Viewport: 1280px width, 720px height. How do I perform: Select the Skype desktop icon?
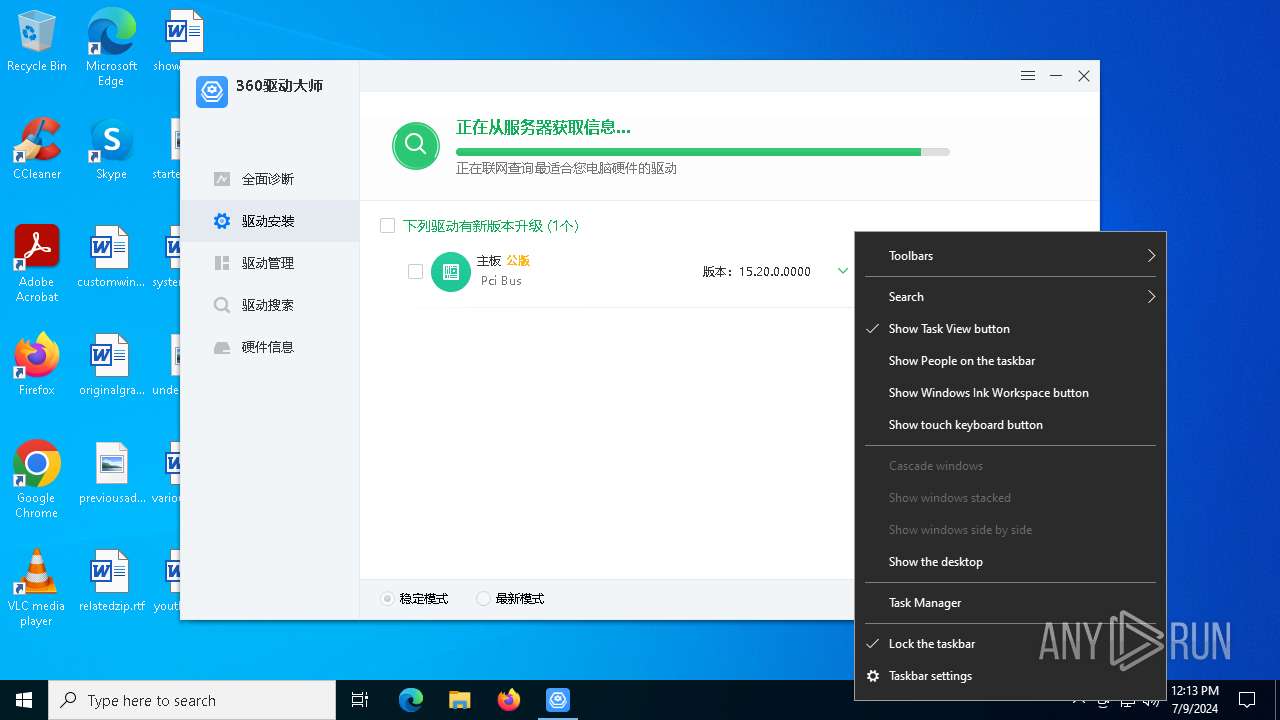point(111,150)
